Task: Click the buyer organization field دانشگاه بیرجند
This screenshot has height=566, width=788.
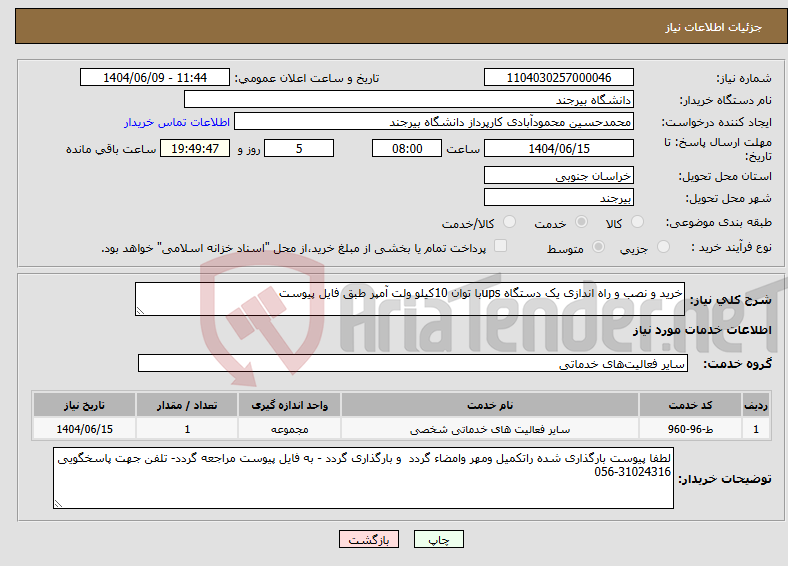Action: pos(409,100)
